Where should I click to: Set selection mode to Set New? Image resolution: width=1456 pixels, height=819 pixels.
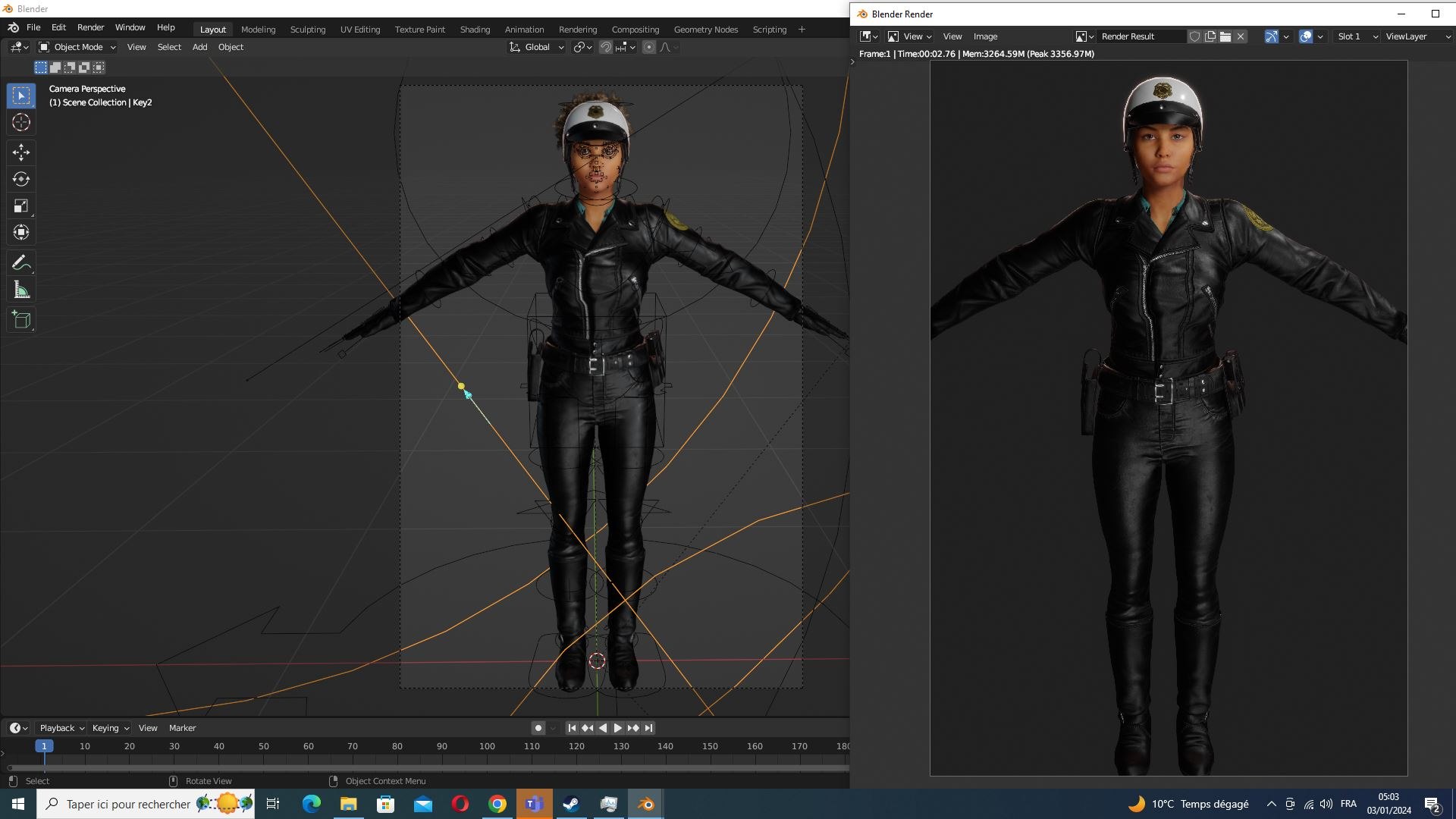tap(41, 67)
